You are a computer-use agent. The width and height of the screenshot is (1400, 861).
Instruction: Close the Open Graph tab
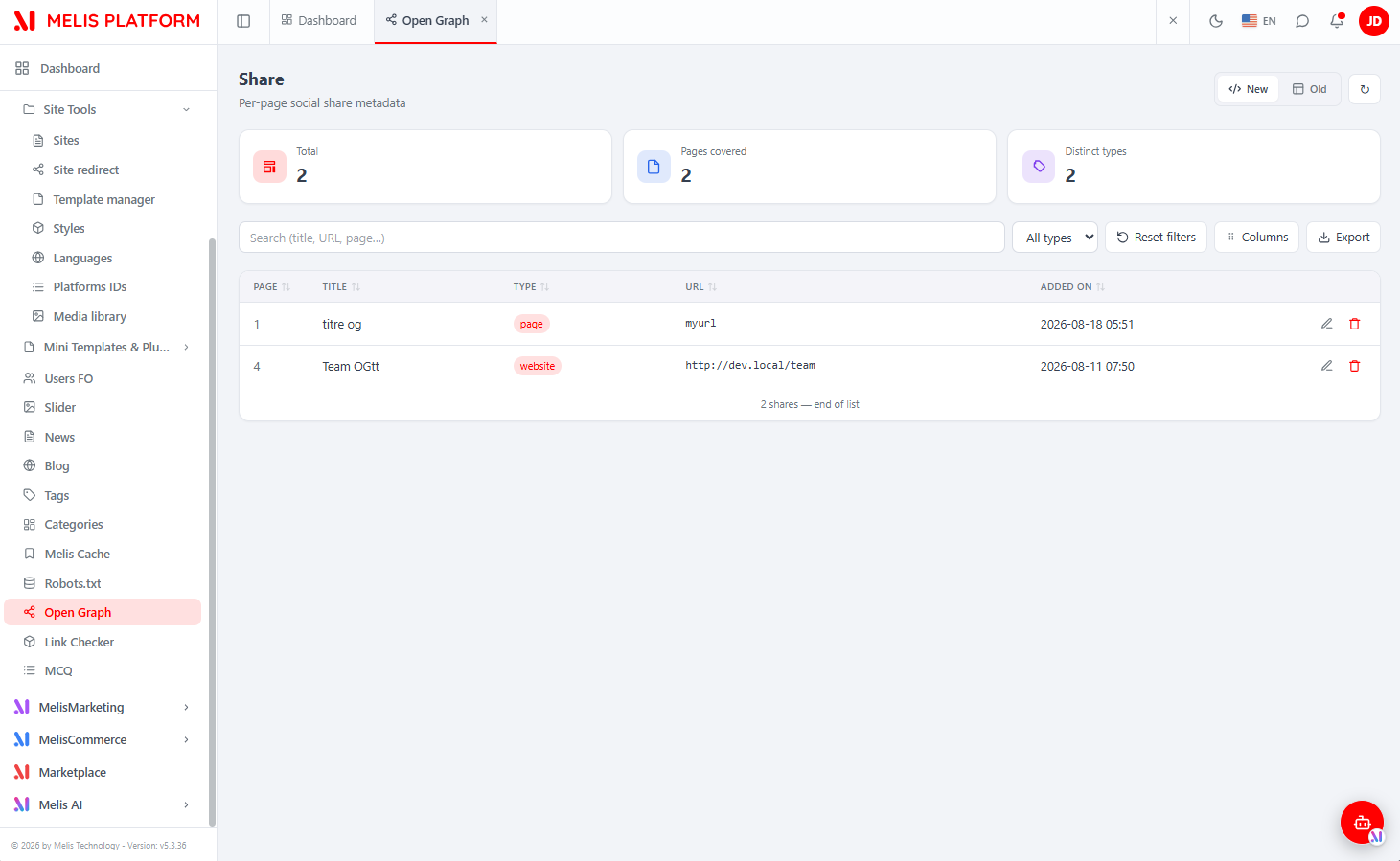[484, 20]
